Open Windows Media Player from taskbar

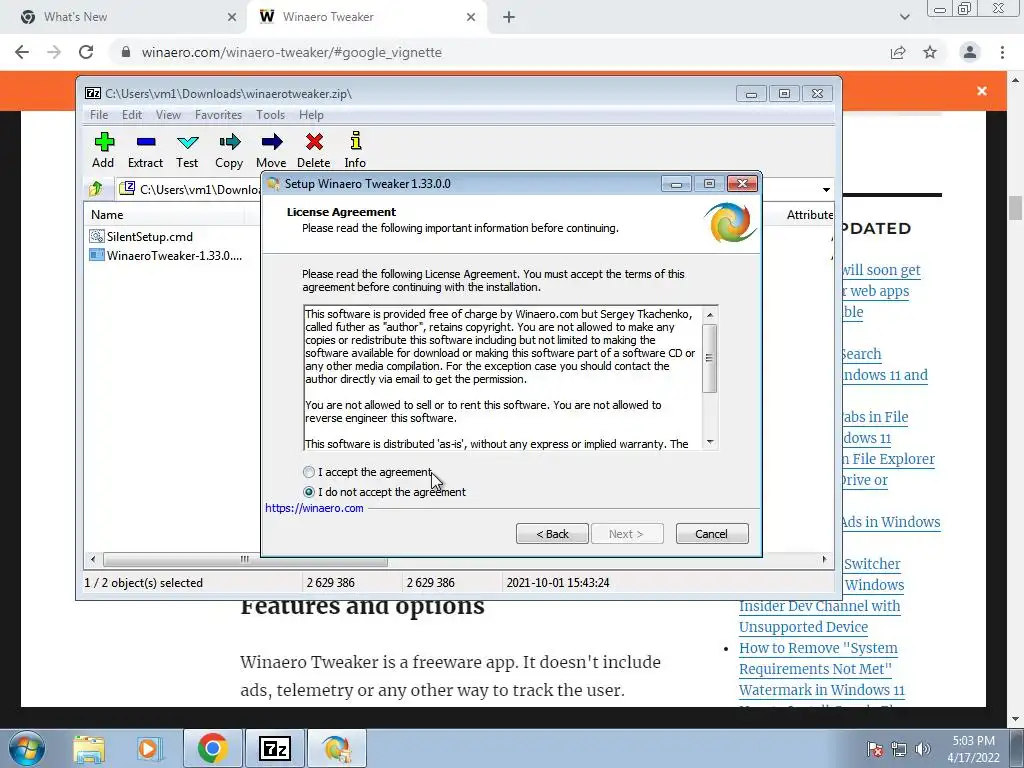[148, 748]
